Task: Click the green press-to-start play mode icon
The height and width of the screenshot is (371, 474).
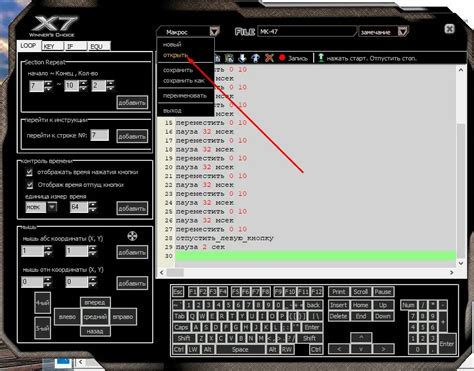Action: pyautogui.click(x=320, y=58)
